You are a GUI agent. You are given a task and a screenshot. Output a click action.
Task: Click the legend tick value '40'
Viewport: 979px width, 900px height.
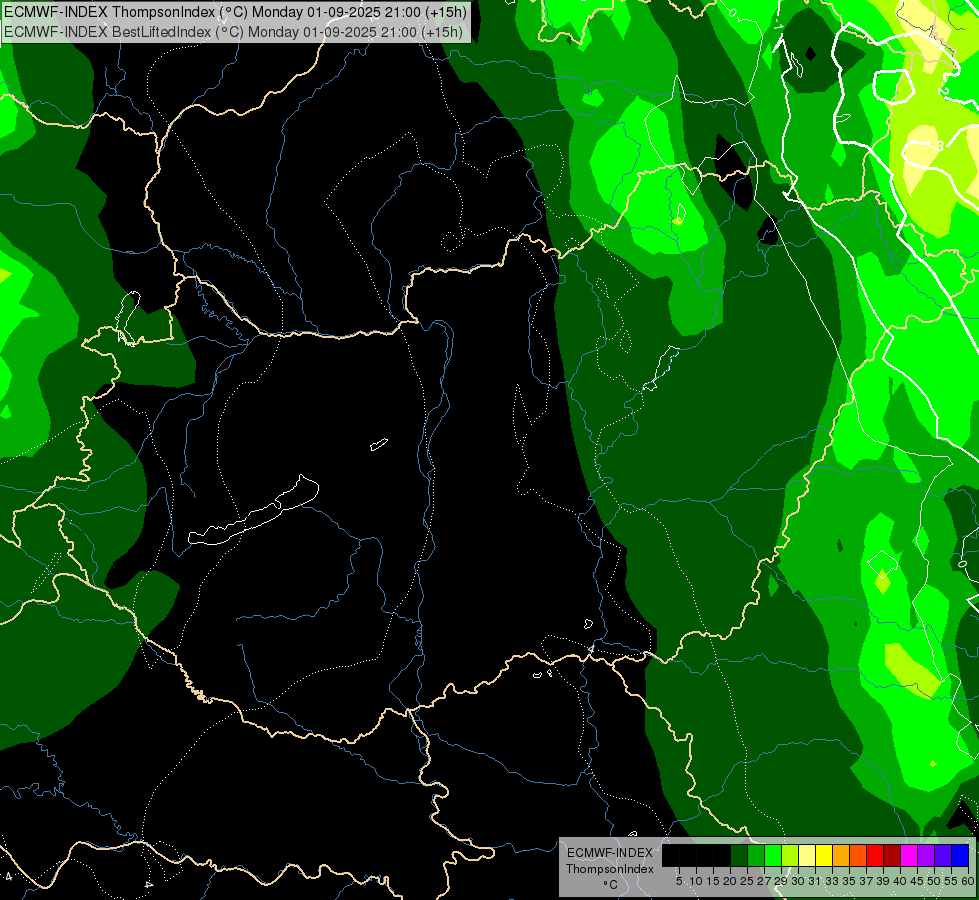point(900,881)
